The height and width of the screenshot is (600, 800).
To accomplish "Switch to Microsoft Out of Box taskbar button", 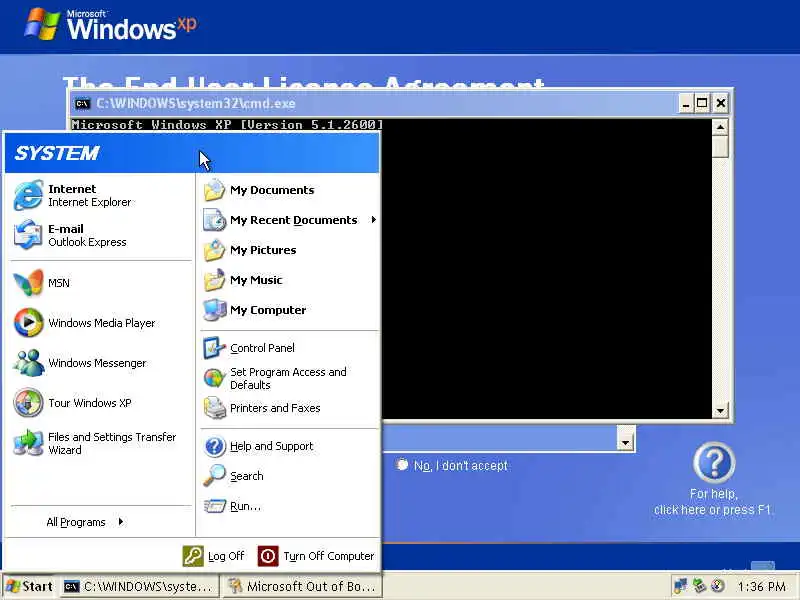I will pyautogui.click(x=302, y=586).
